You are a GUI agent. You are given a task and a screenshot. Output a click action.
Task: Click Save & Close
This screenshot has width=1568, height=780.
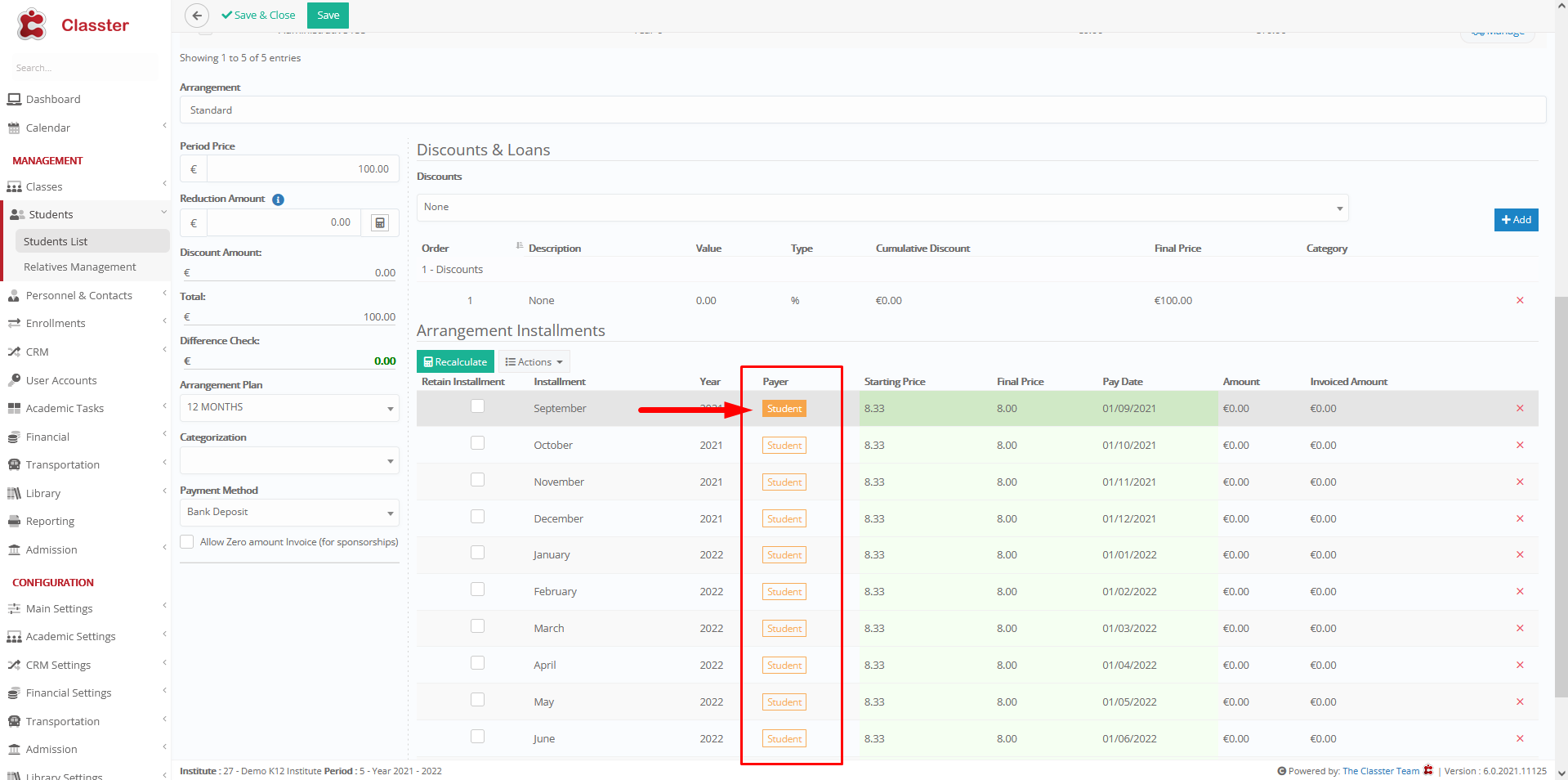258,16
